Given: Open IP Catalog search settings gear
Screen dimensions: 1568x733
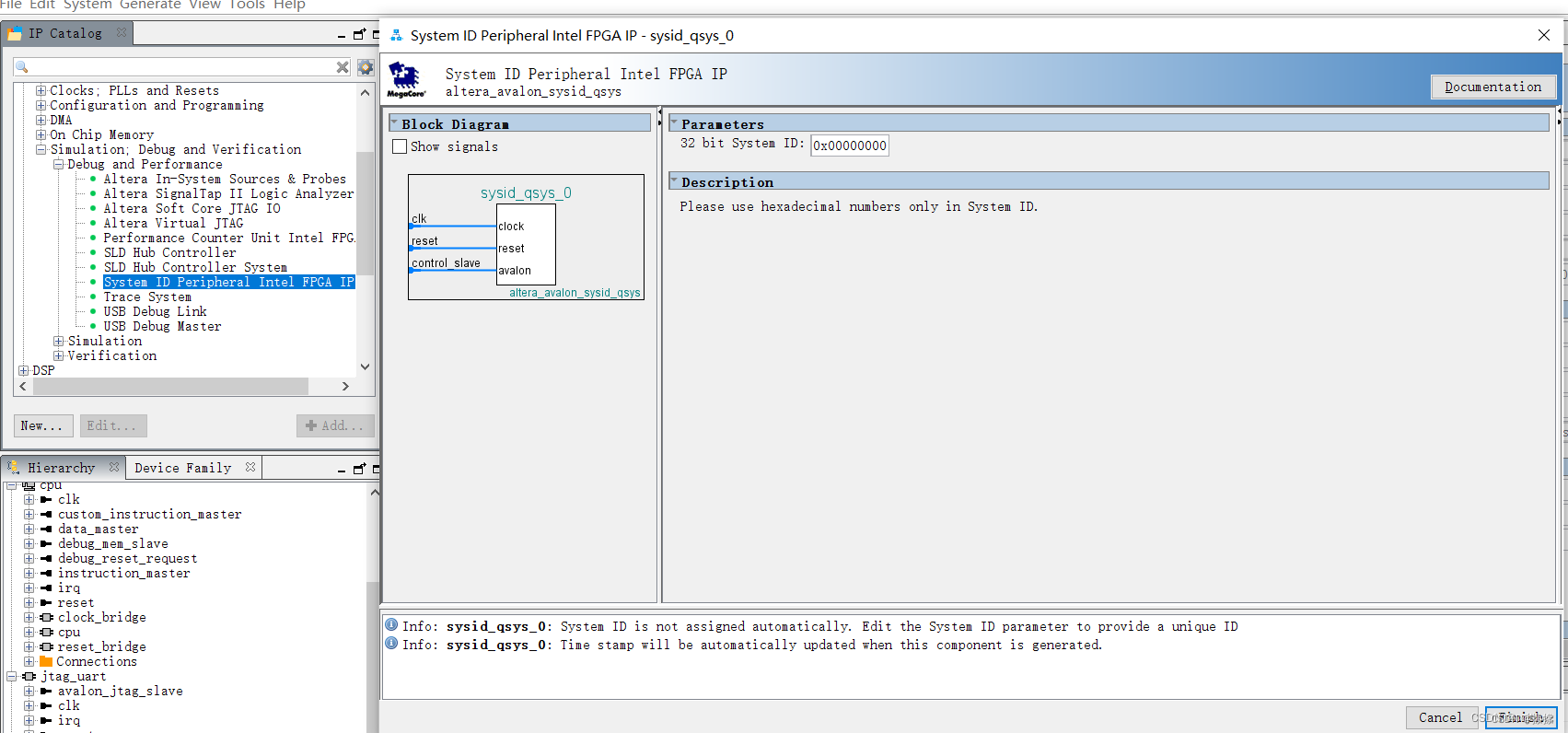Looking at the screenshot, I should 366,67.
